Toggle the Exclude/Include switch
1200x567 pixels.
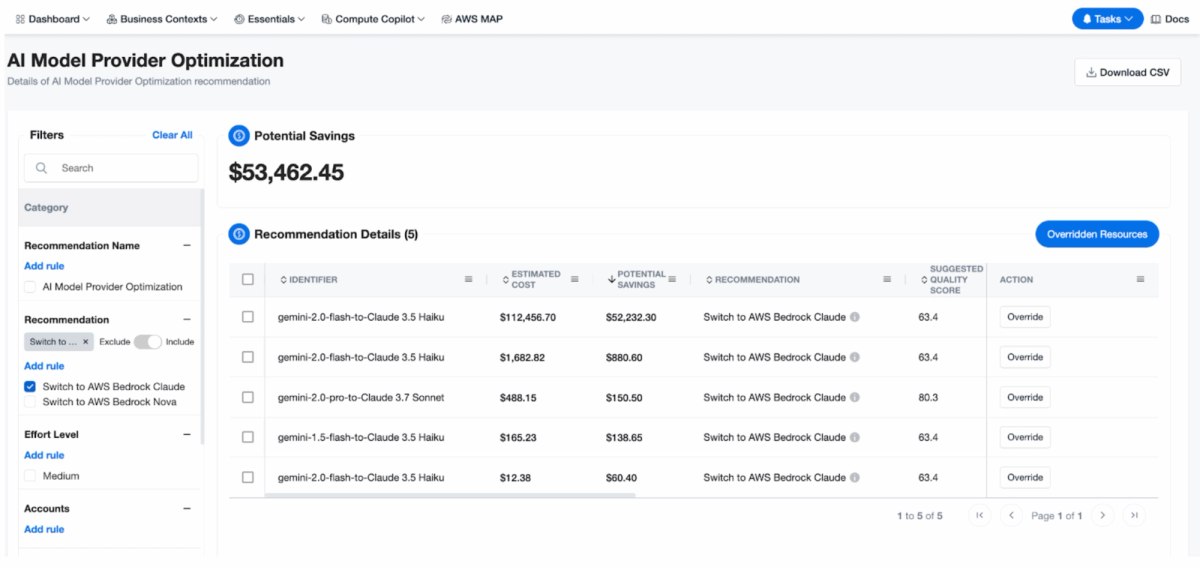[148, 342]
